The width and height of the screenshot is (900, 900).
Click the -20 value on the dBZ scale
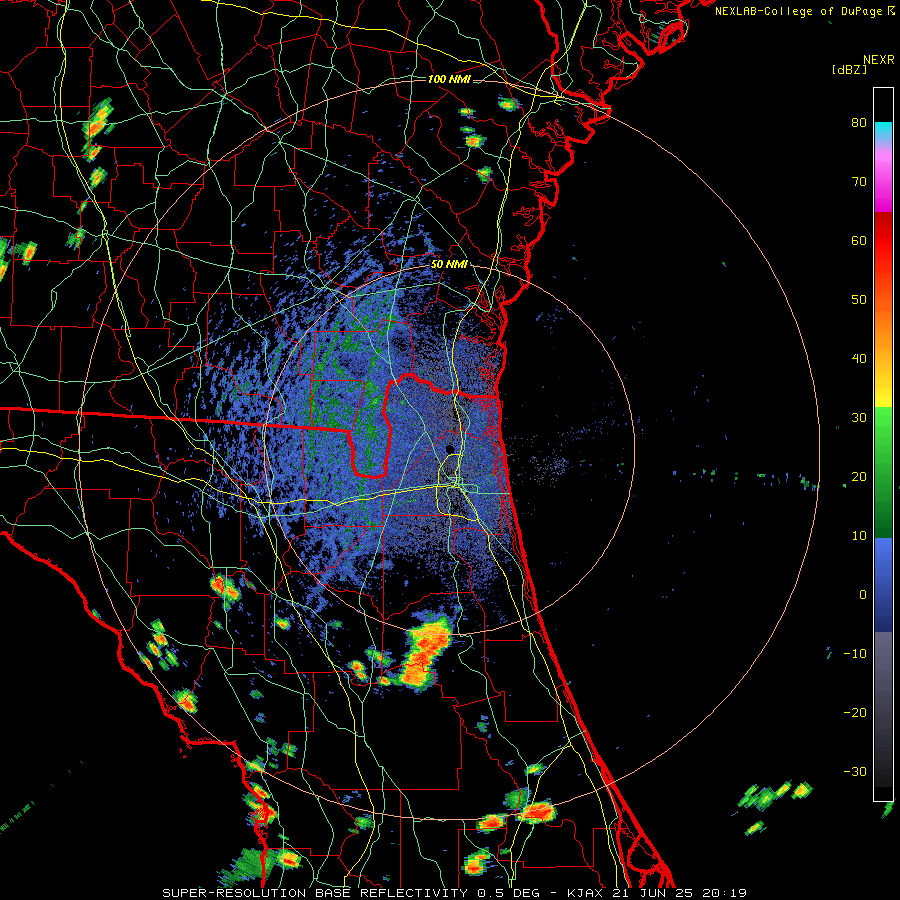(855, 712)
